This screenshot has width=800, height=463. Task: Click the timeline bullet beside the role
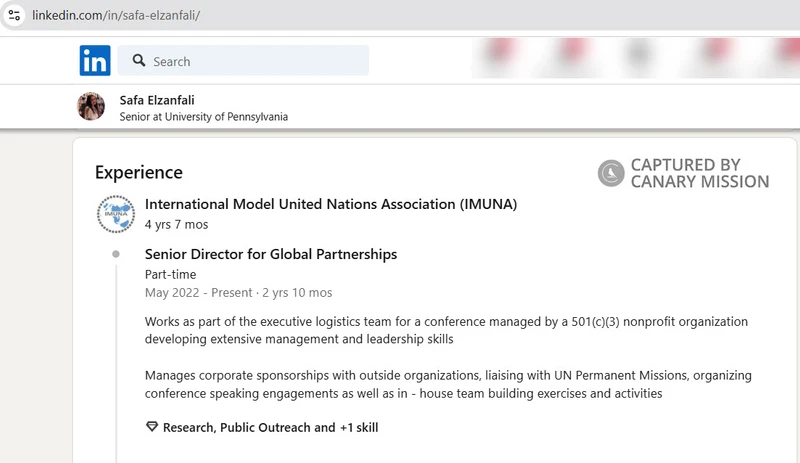(x=116, y=255)
